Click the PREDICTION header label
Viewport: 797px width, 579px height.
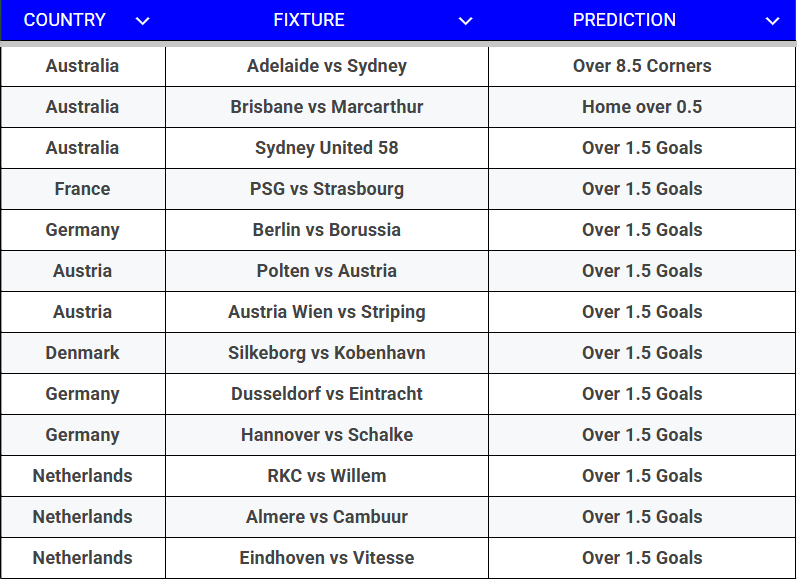point(624,20)
